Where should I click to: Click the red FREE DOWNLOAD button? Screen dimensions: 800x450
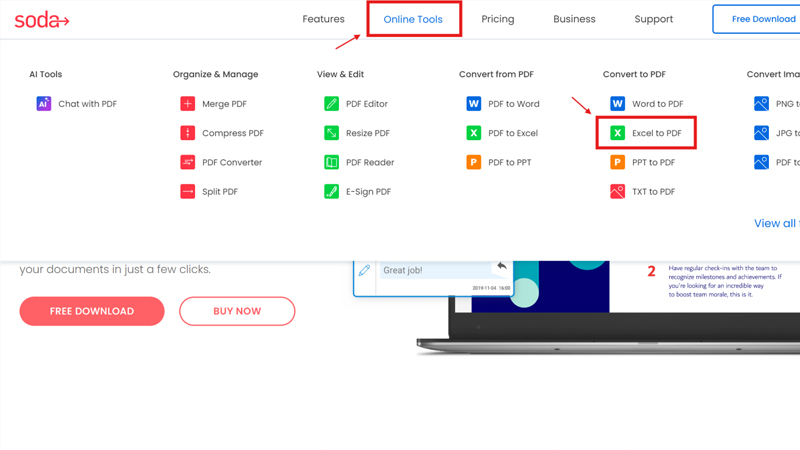(92, 311)
